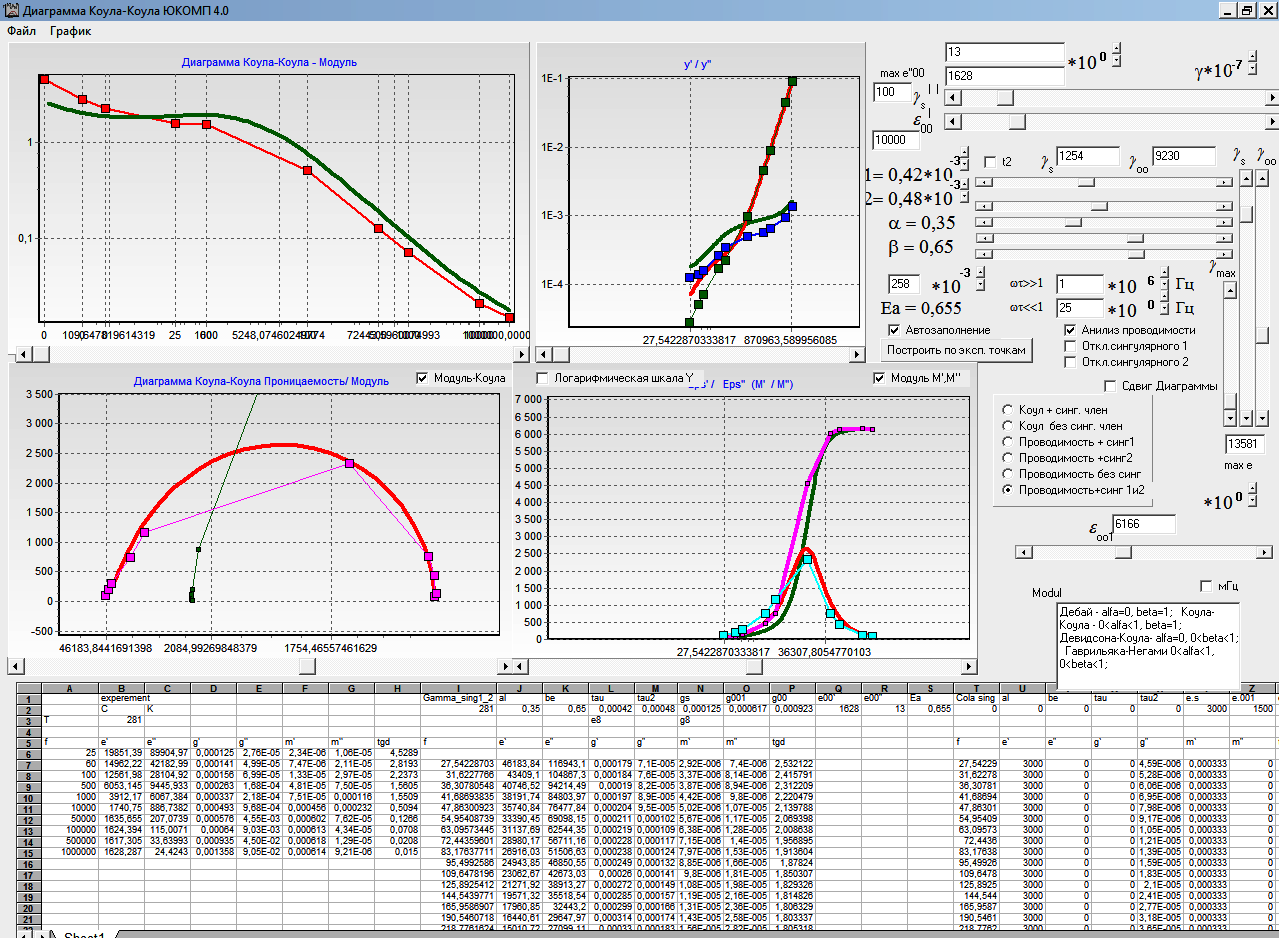The height and width of the screenshot is (938, 1282).
Task: Click left scroll arrow under the y'/y" chart
Action: [544, 353]
